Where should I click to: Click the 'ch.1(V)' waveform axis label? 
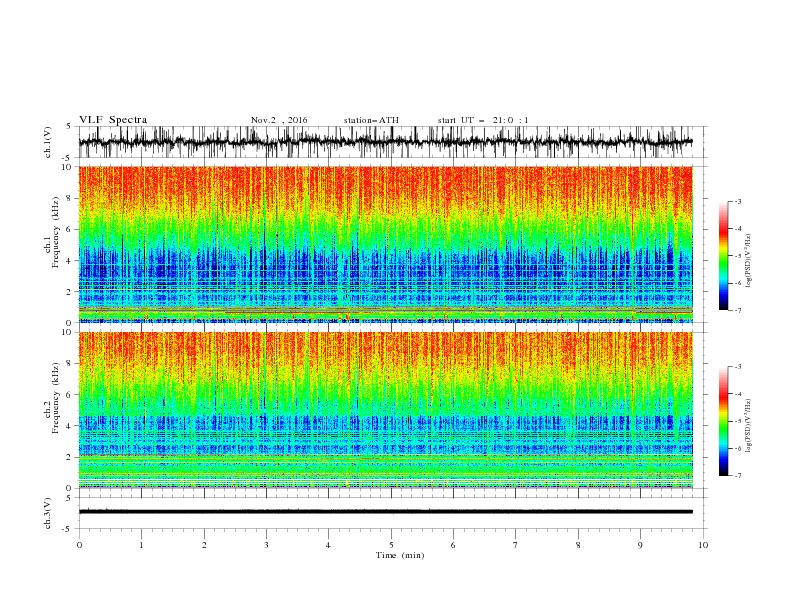point(48,142)
